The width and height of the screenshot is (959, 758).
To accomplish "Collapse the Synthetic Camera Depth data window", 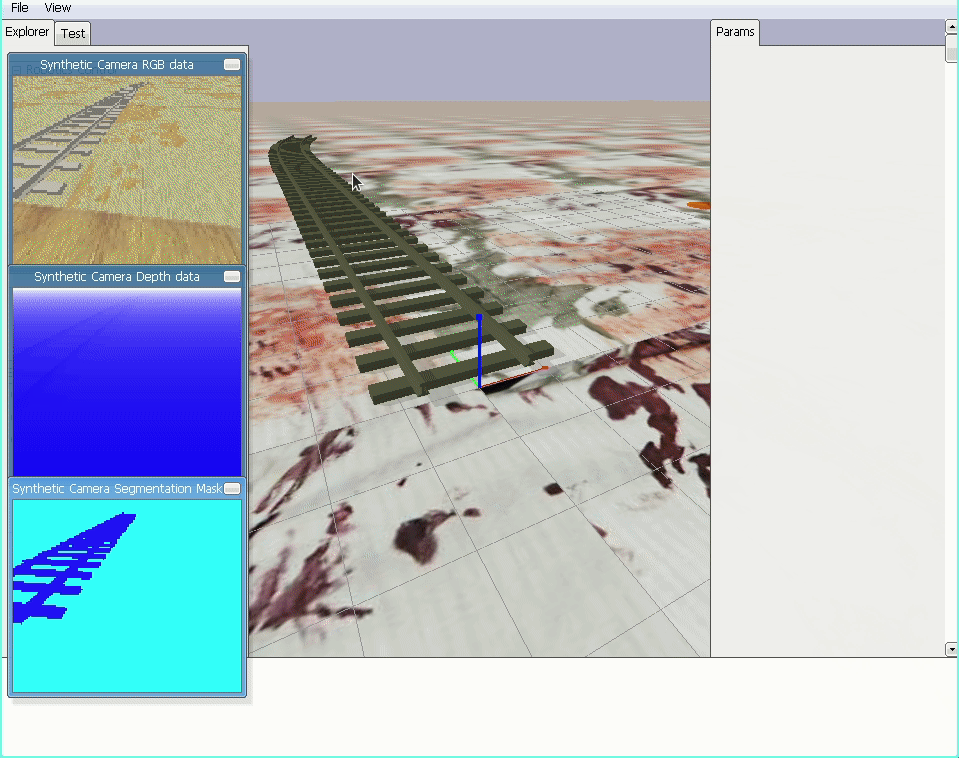I will tap(232, 277).
